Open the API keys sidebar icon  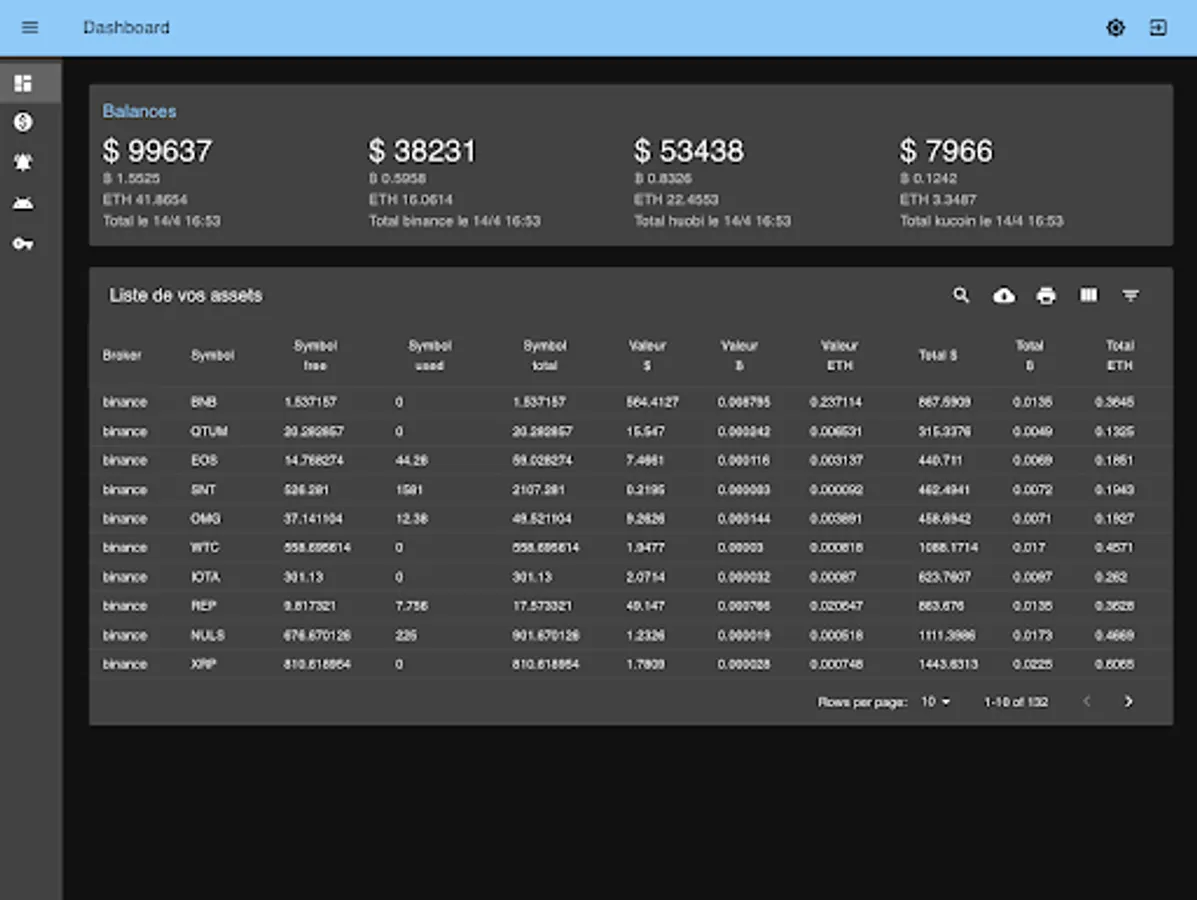pyautogui.click(x=24, y=244)
